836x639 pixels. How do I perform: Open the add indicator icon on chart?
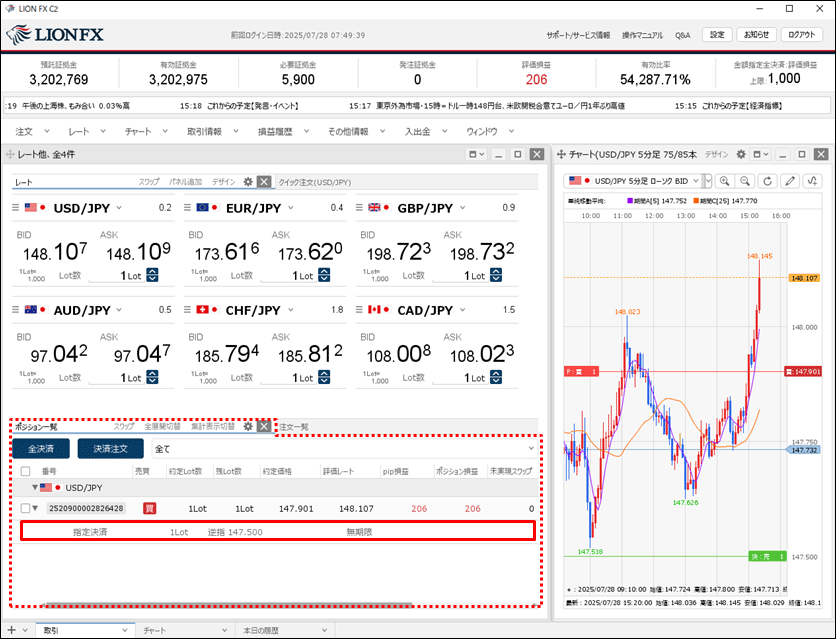click(812, 181)
